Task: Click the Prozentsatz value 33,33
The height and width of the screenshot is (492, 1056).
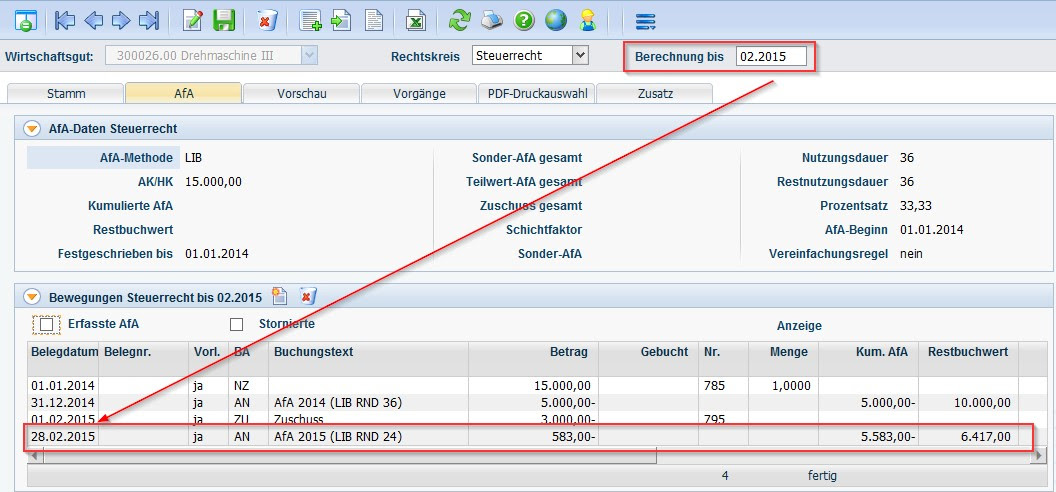Action: click(x=916, y=206)
